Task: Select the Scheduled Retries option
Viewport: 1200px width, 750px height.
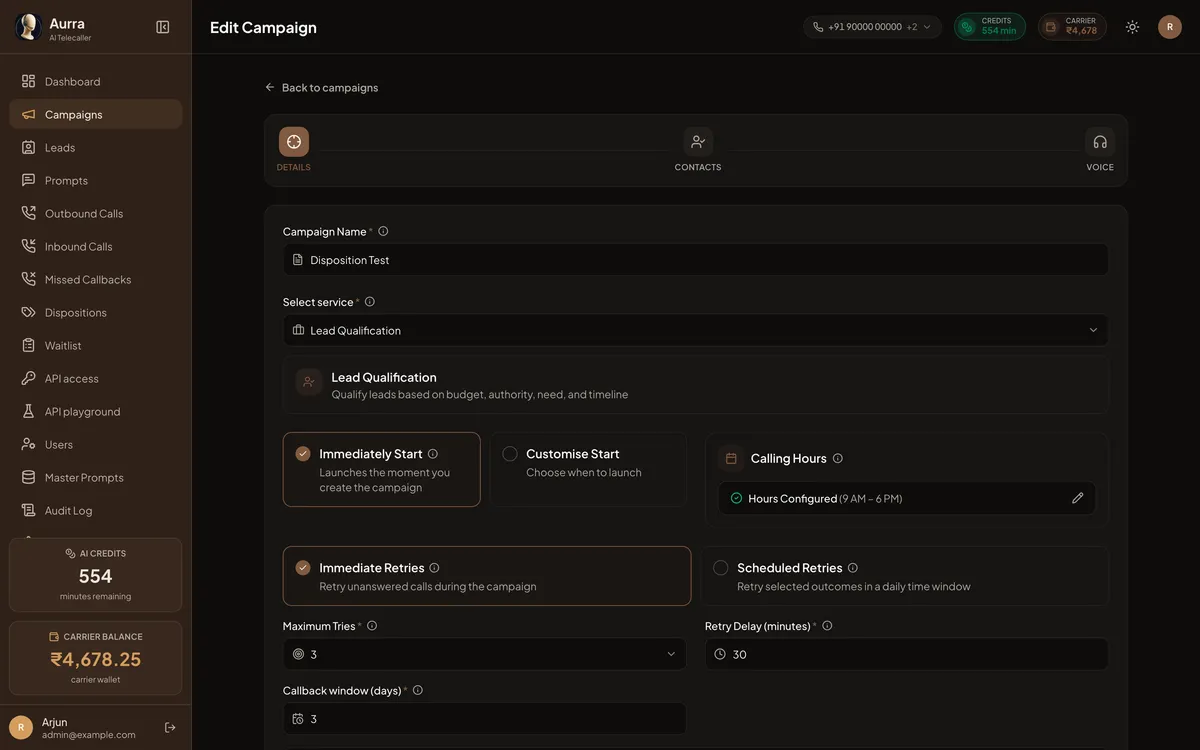Action: coord(905,576)
